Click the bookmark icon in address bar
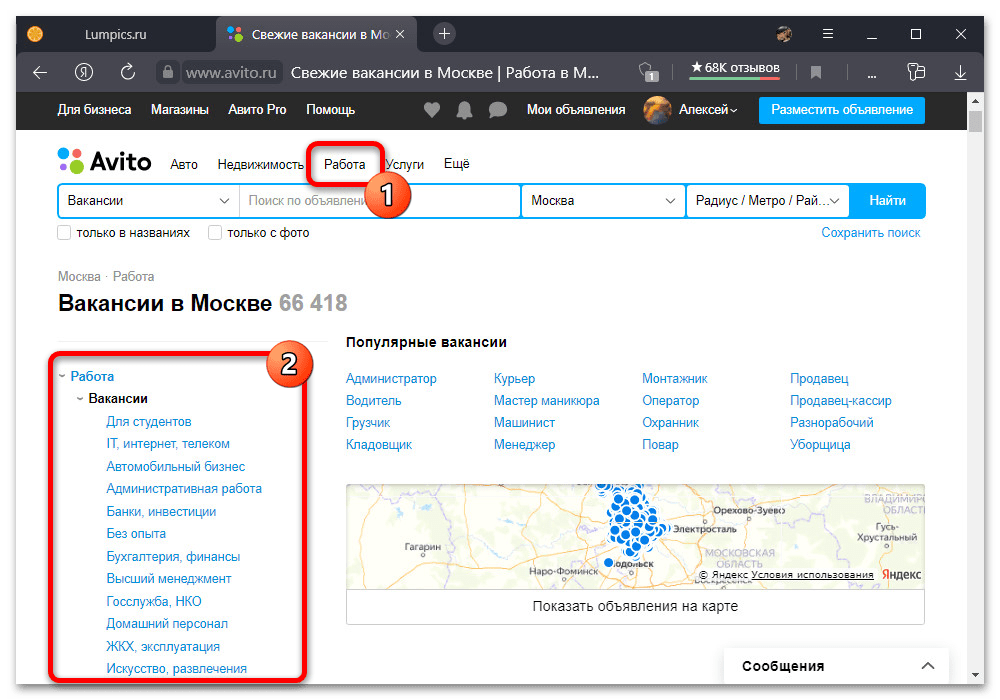The height and width of the screenshot is (700, 1000). click(x=816, y=72)
